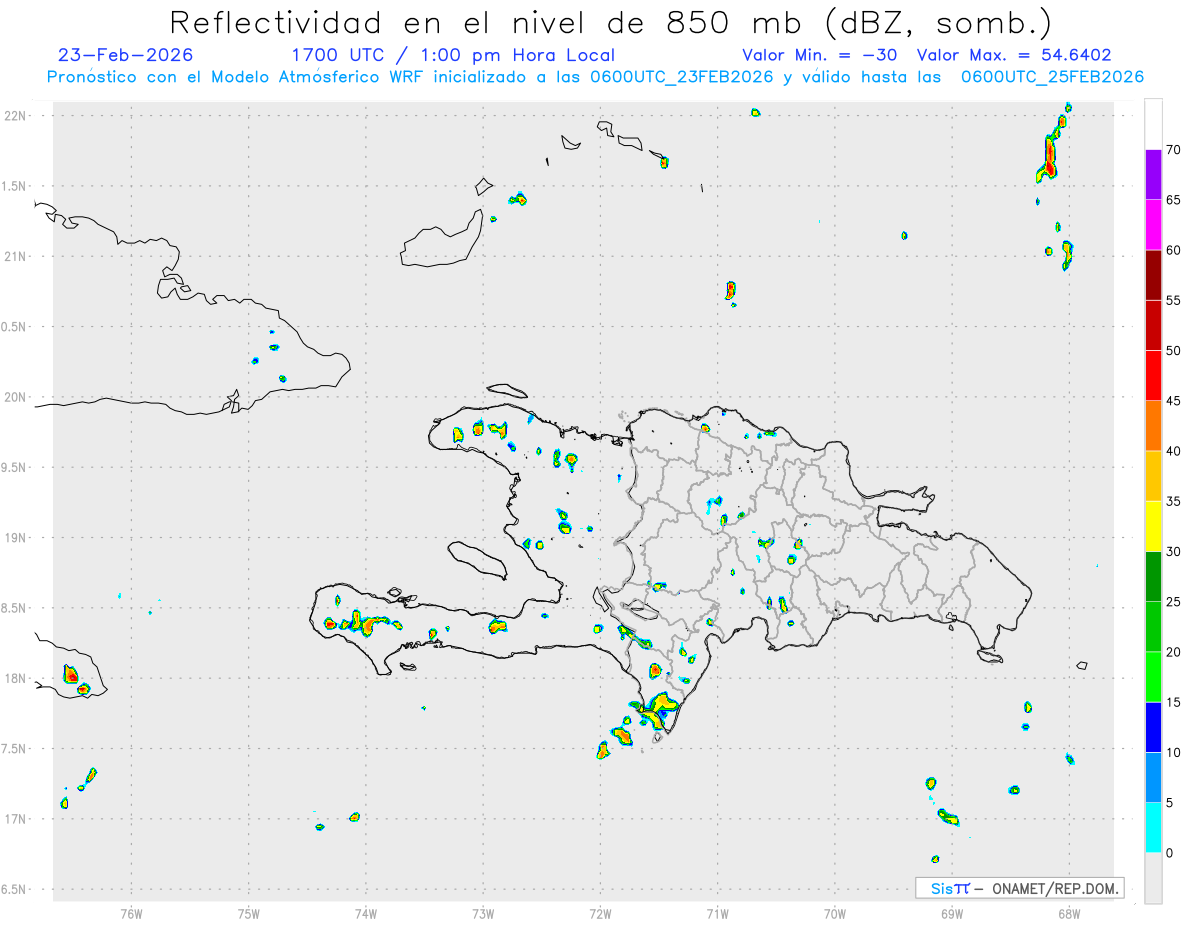Click the "22N" latitude label
The image size is (1200, 927).
15,116
